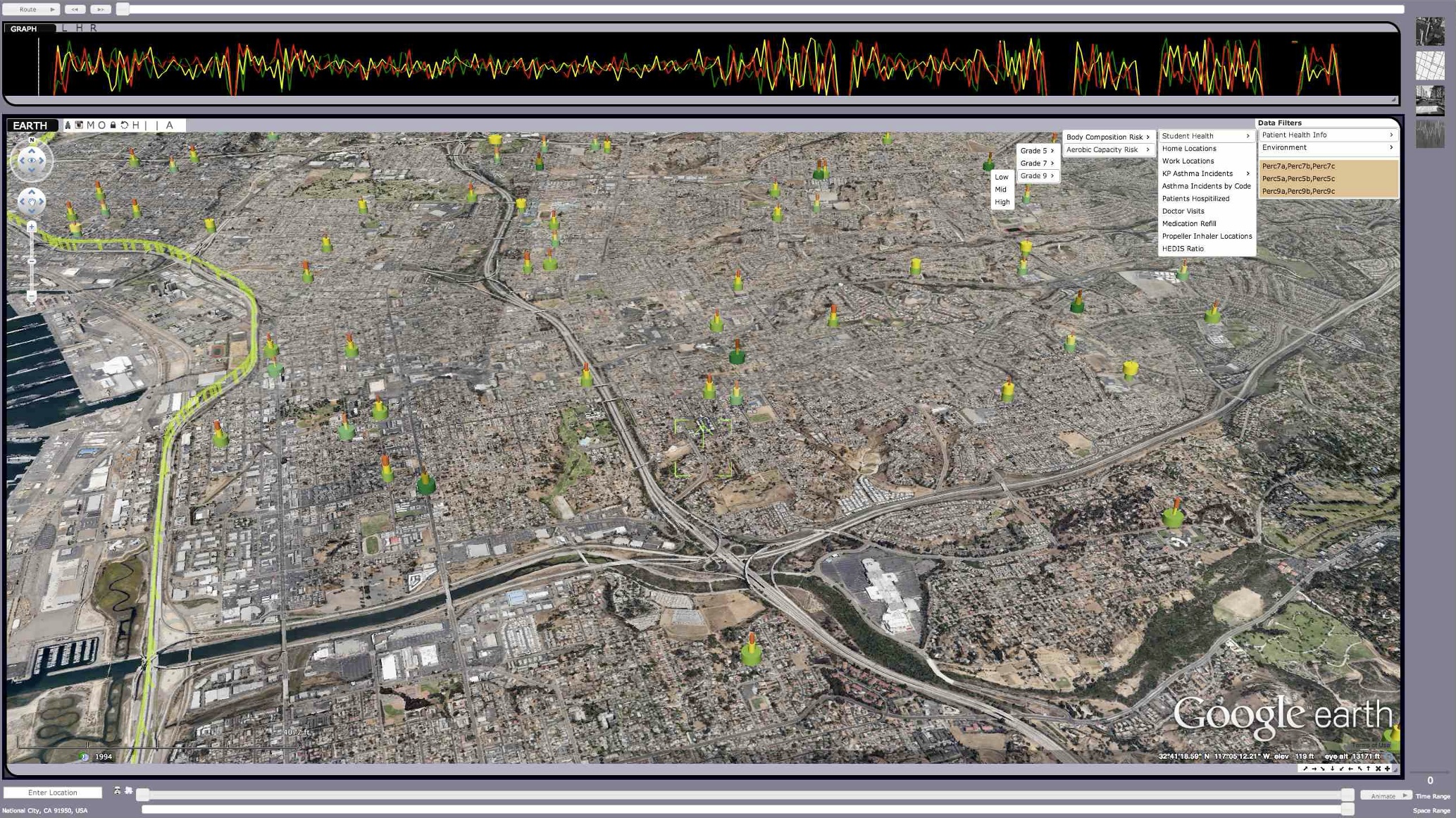Click the hand pan control center
This screenshot has height=818, width=1456.
[32, 202]
